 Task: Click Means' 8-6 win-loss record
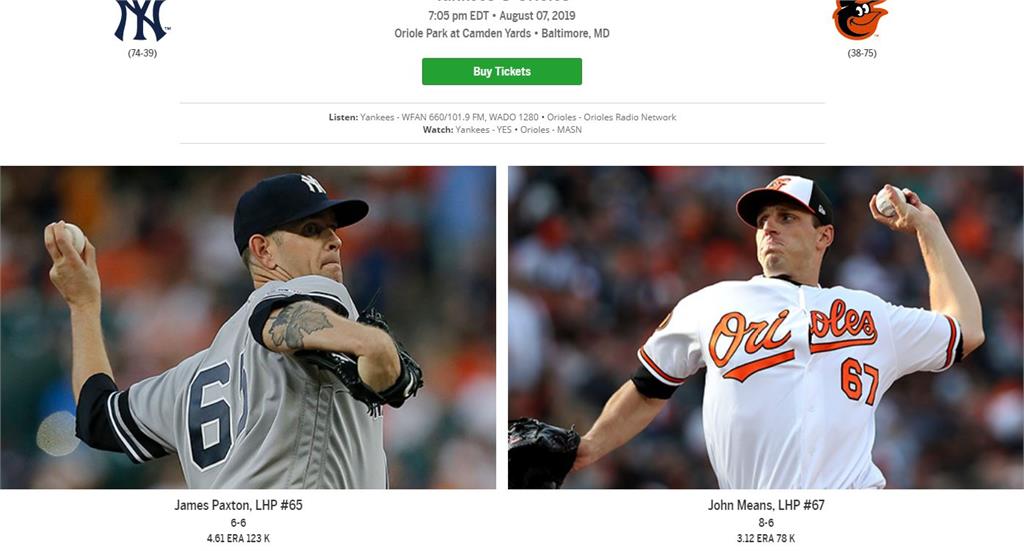[766, 523]
